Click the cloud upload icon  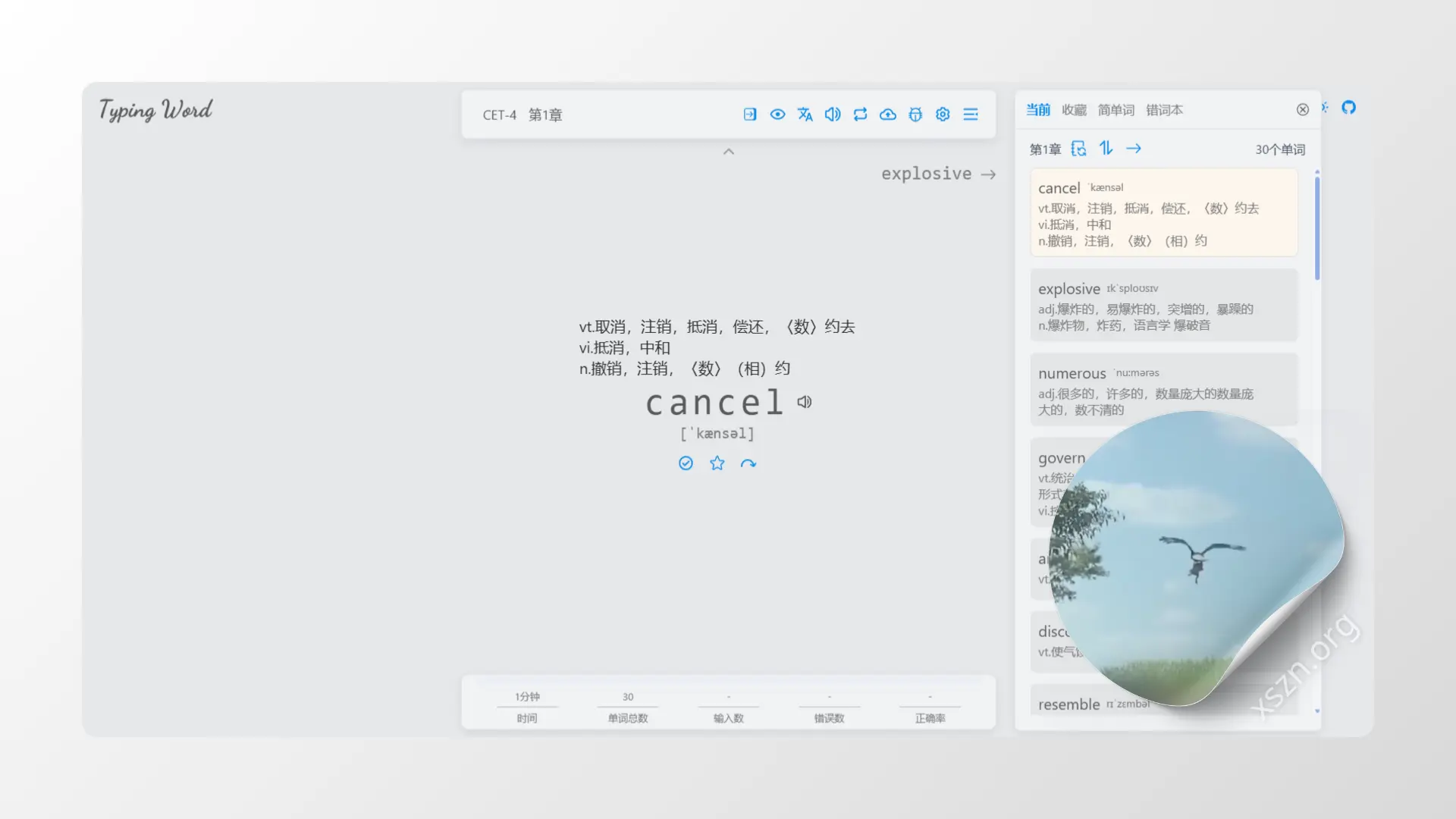tap(888, 115)
